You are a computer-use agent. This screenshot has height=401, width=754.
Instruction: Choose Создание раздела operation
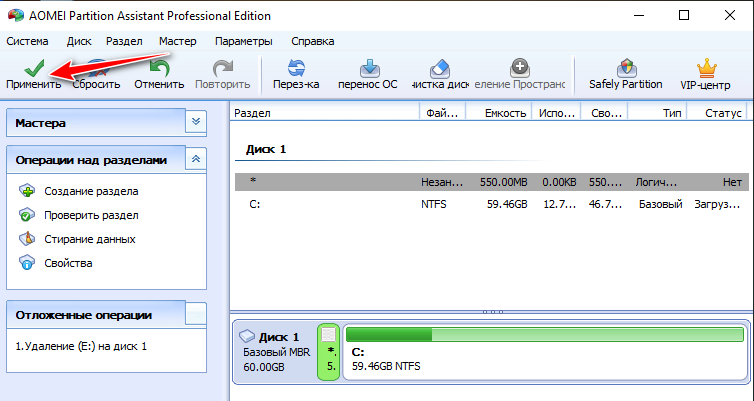(x=91, y=191)
